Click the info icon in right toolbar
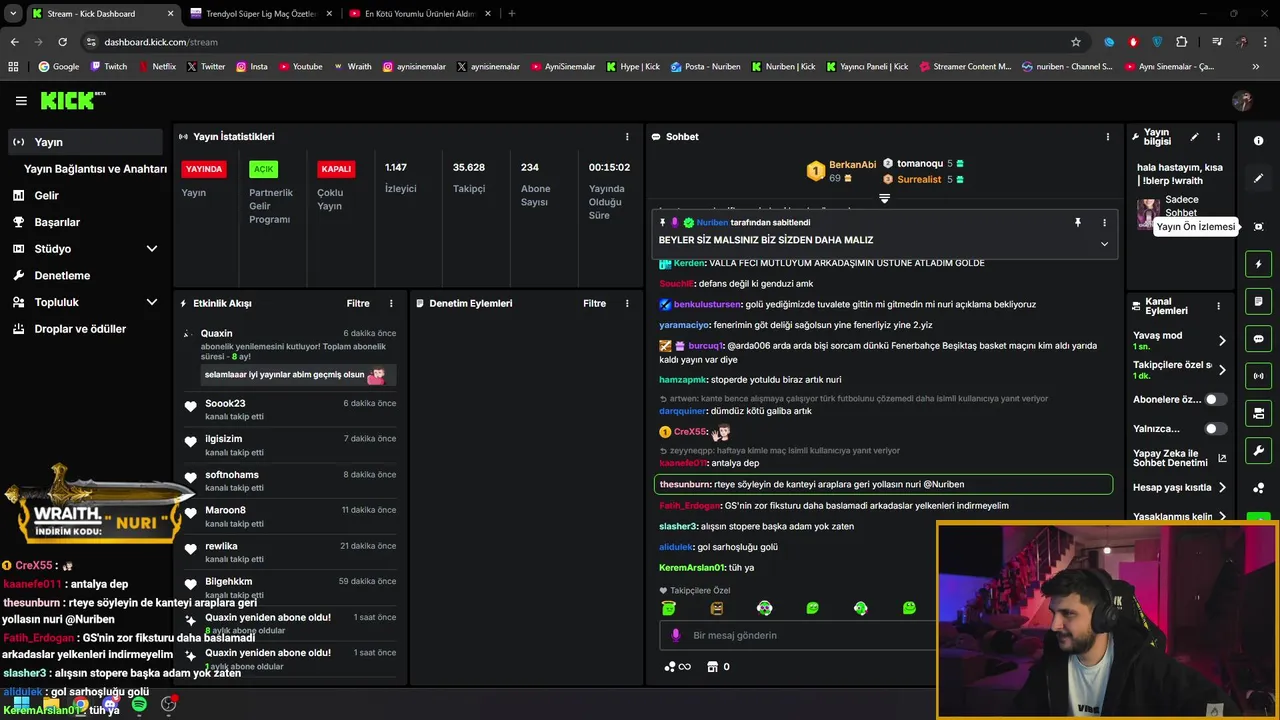Viewport: 1280px width, 720px height. pos(1258,141)
